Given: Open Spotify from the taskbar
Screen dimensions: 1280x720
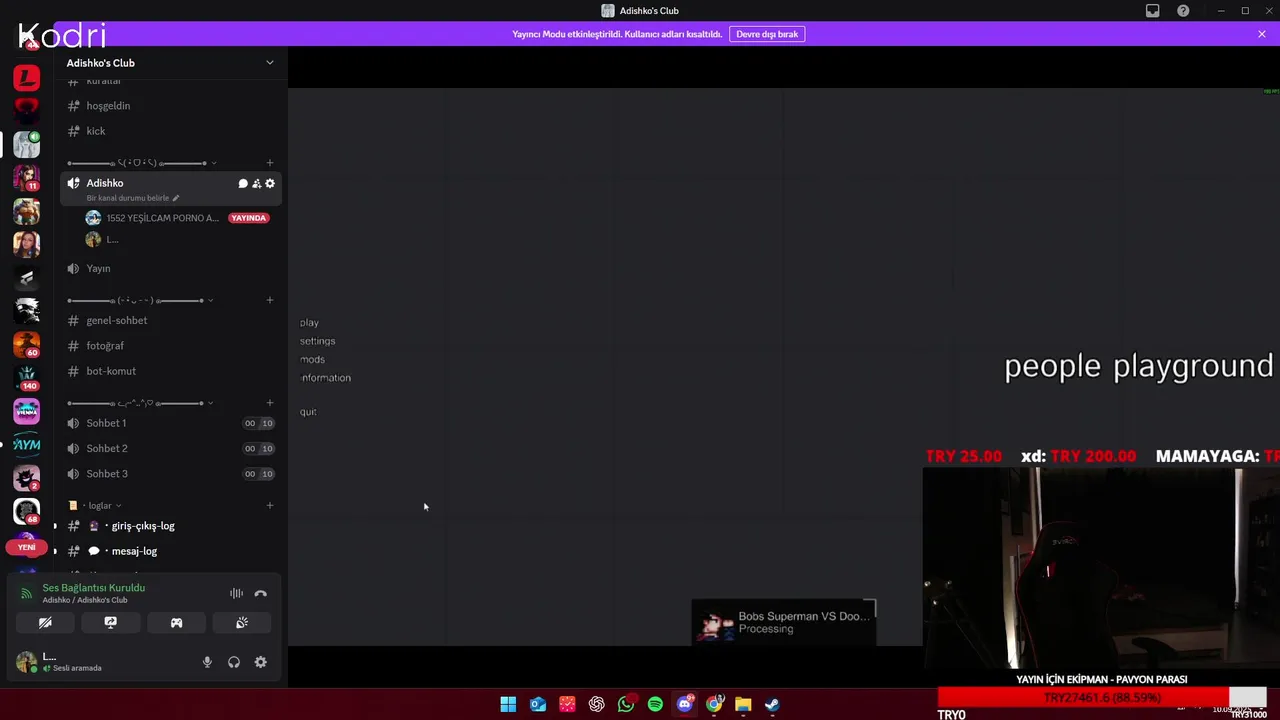Looking at the screenshot, I should pyautogui.click(x=655, y=704).
